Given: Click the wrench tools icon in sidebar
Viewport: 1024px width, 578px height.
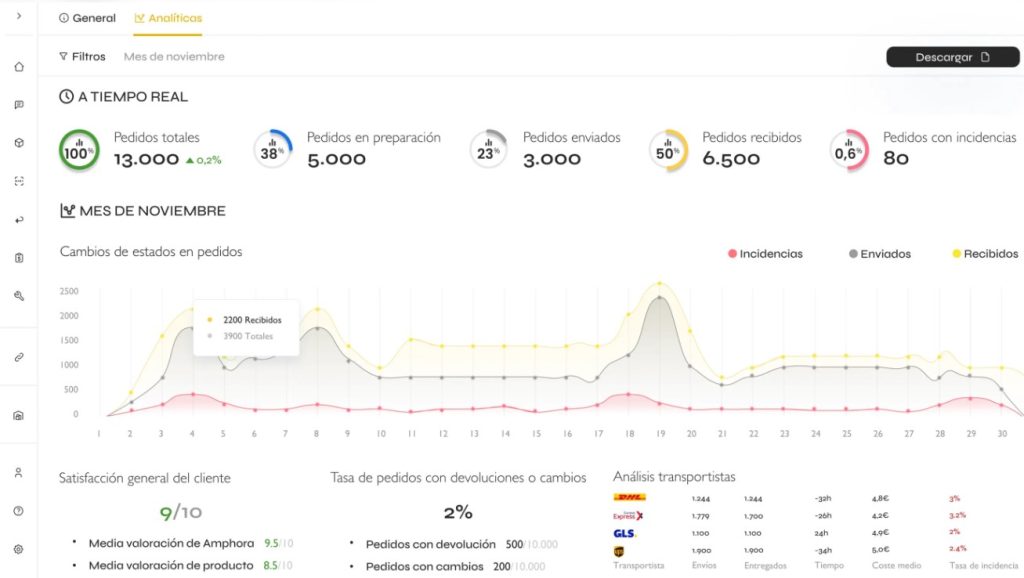Looking at the screenshot, I should (x=19, y=296).
